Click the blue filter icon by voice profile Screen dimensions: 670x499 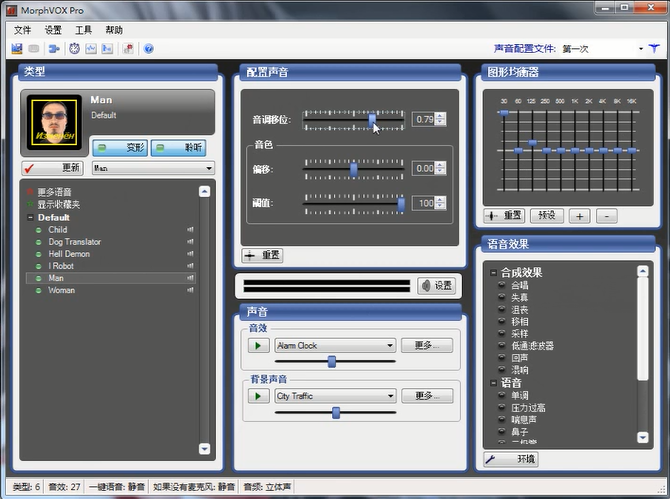coord(654,49)
